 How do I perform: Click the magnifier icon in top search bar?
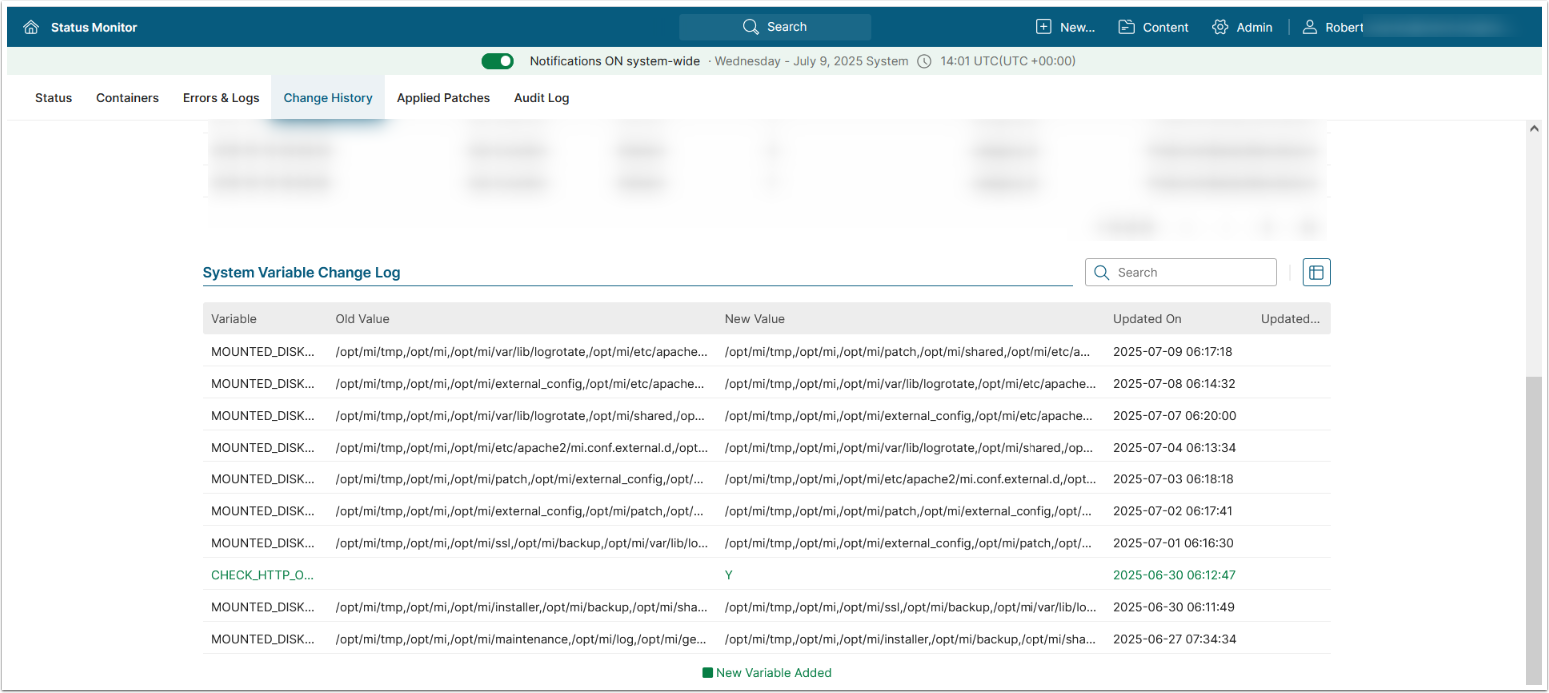click(751, 27)
